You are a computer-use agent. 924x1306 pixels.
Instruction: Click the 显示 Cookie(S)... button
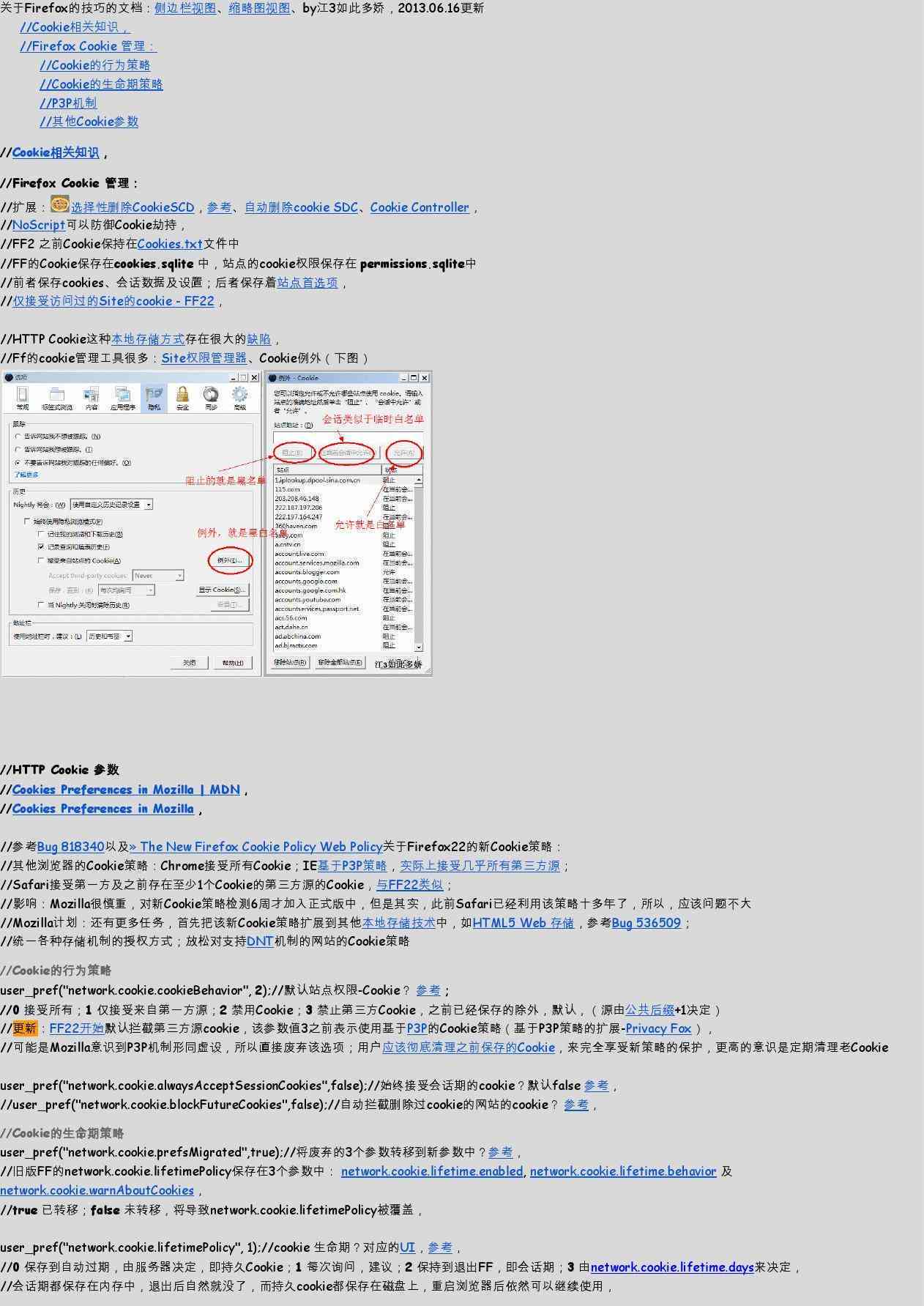[223, 590]
